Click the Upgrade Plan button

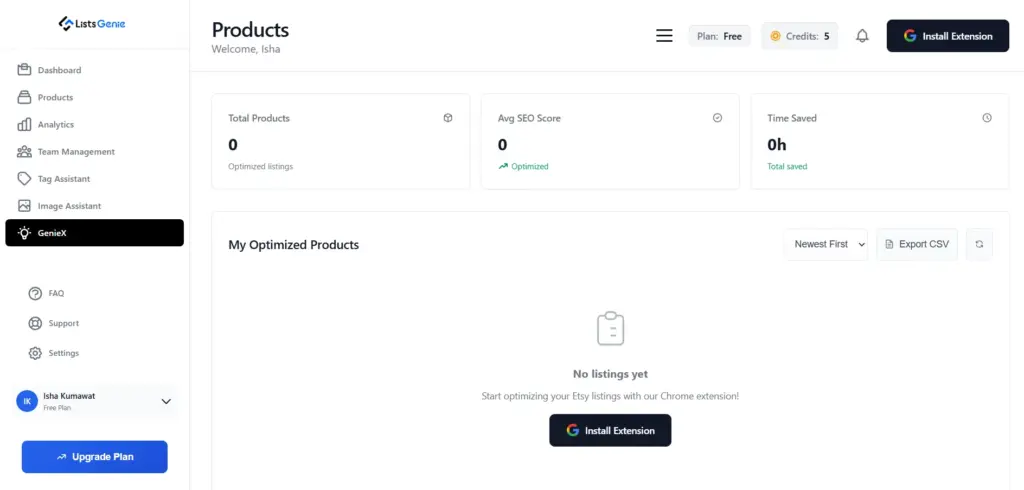[x=95, y=457]
